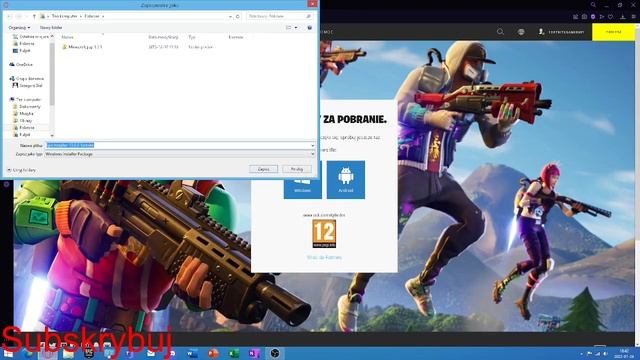640x360 pixels.
Task: Open Dokumenty folder in navigation pane
Action: (x=27, y=107)
